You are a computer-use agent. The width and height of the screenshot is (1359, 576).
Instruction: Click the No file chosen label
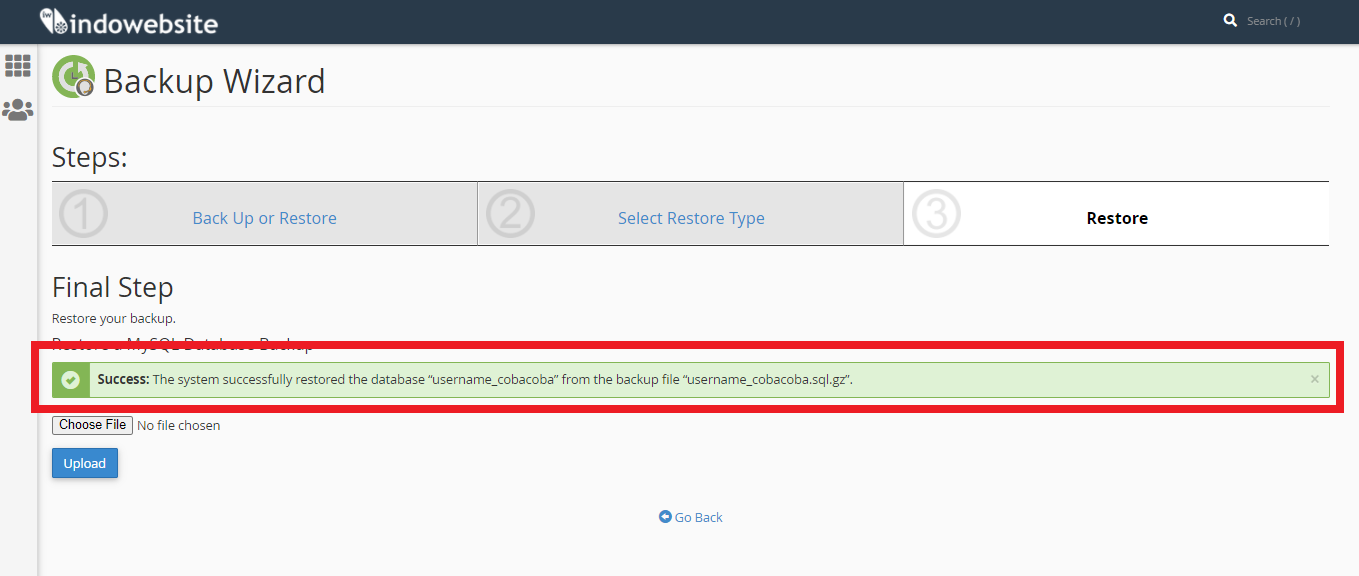coord(178,426)
